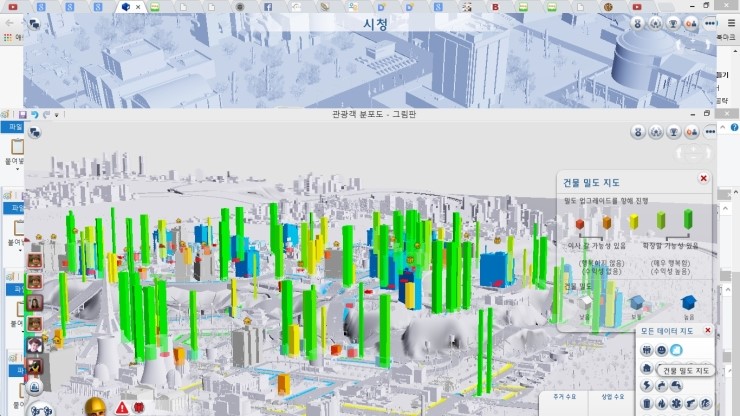Open chat bubble in the upper 시청 view
Screen dimensions: 740x416
tap(34, 24)
